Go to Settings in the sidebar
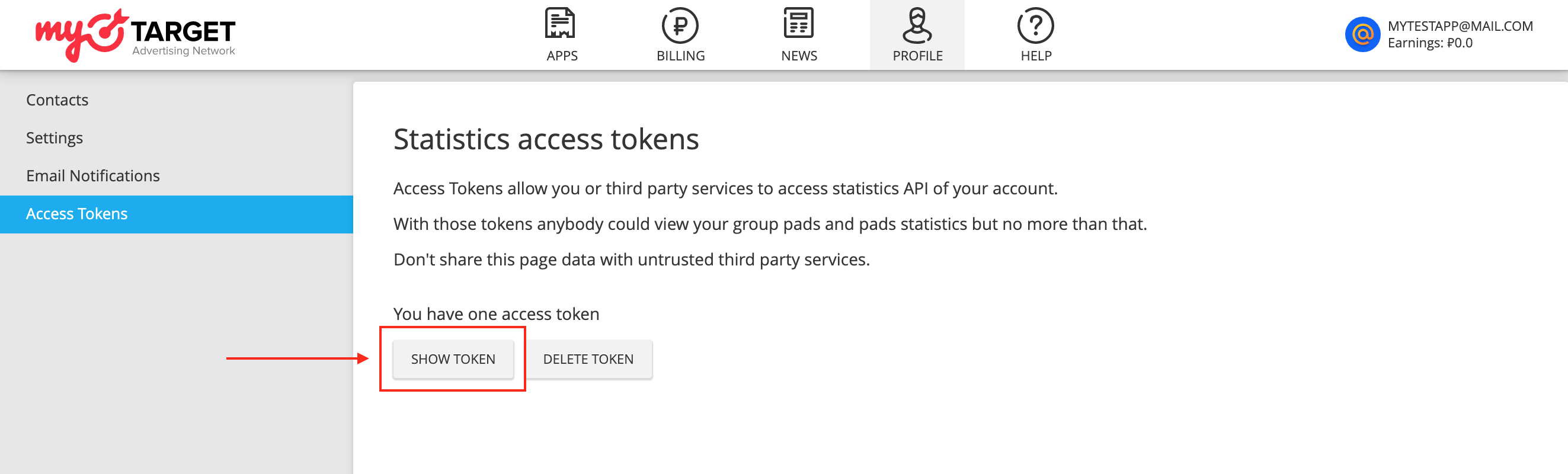This screenshot has height=474, width=1568. click(x=55, y=138)
